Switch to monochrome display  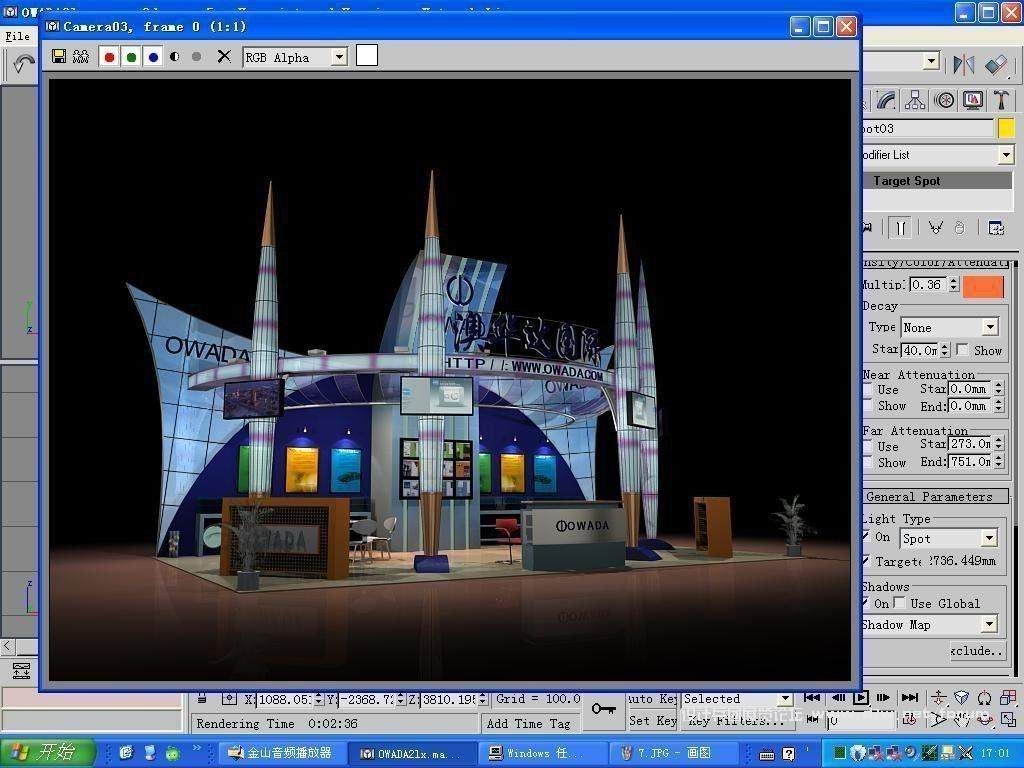click(196, 57)
